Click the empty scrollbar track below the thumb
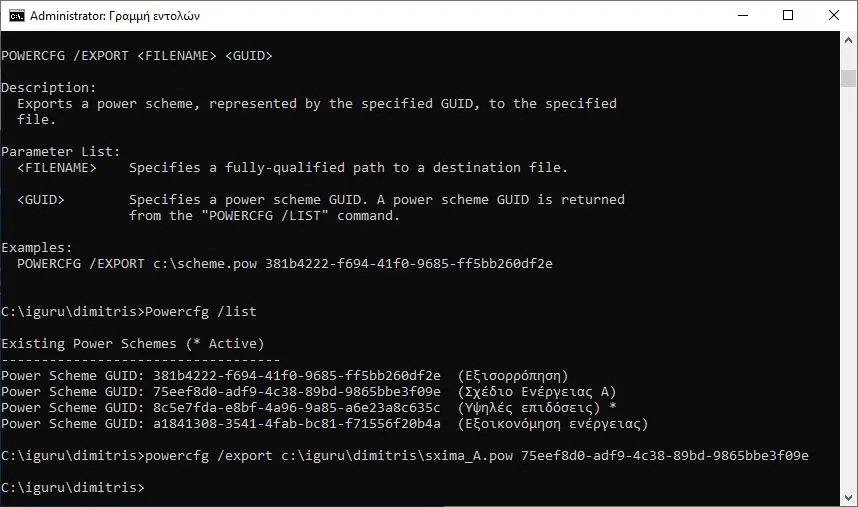 (x=849, y=300)
